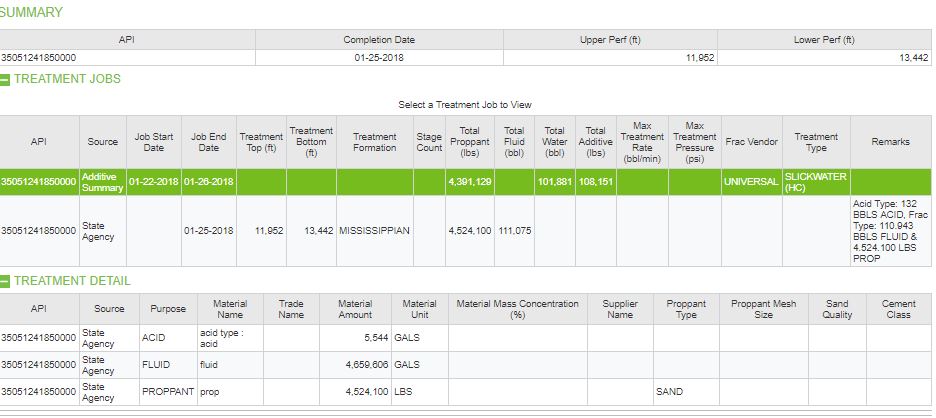Click the Upper Perf (ft) header
Viewport: 936px width, 418px height.
pos(610,40)
